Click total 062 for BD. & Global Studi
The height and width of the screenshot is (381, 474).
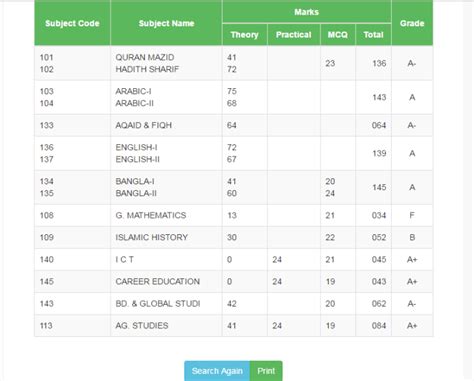point(379,304)
